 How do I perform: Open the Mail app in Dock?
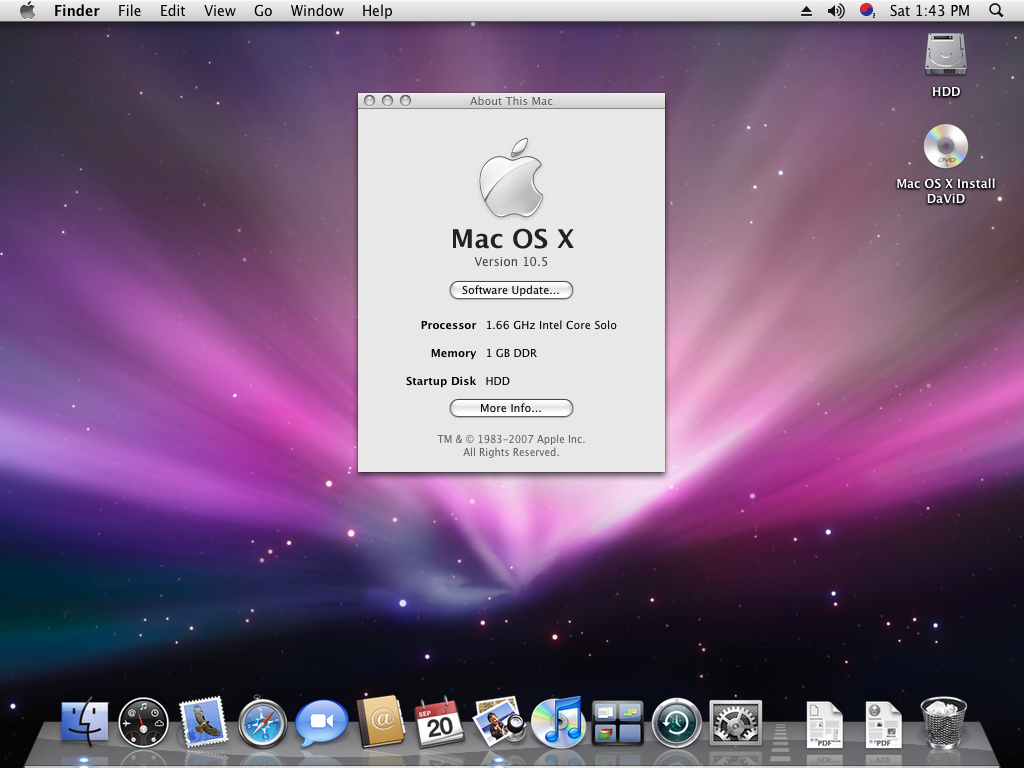pyautogui.click(x=203, y=722)
